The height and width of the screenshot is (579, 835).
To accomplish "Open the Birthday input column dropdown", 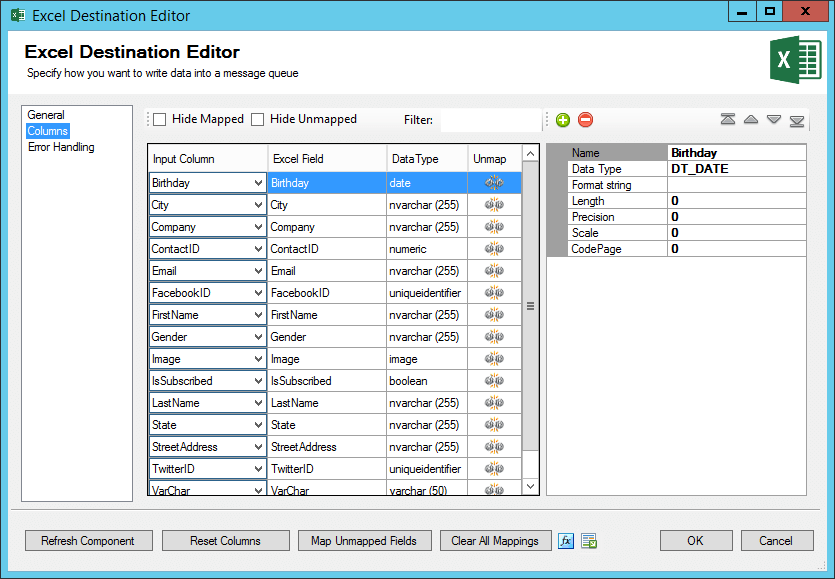I will (x=258, y=183).
